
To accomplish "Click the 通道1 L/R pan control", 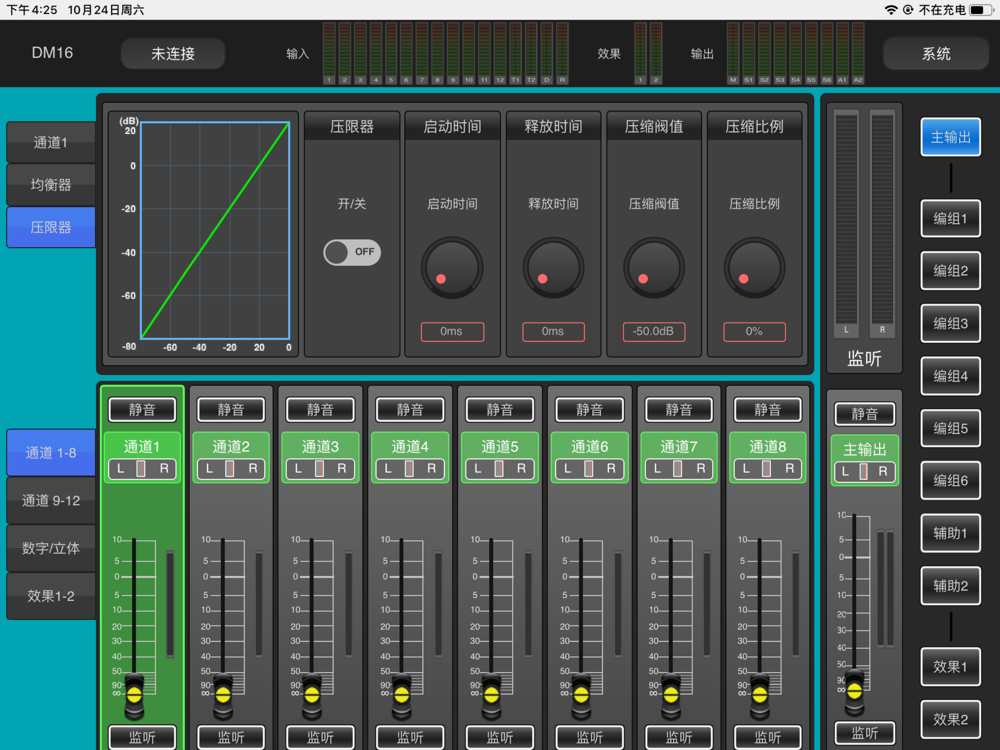I will pos(142,469).
